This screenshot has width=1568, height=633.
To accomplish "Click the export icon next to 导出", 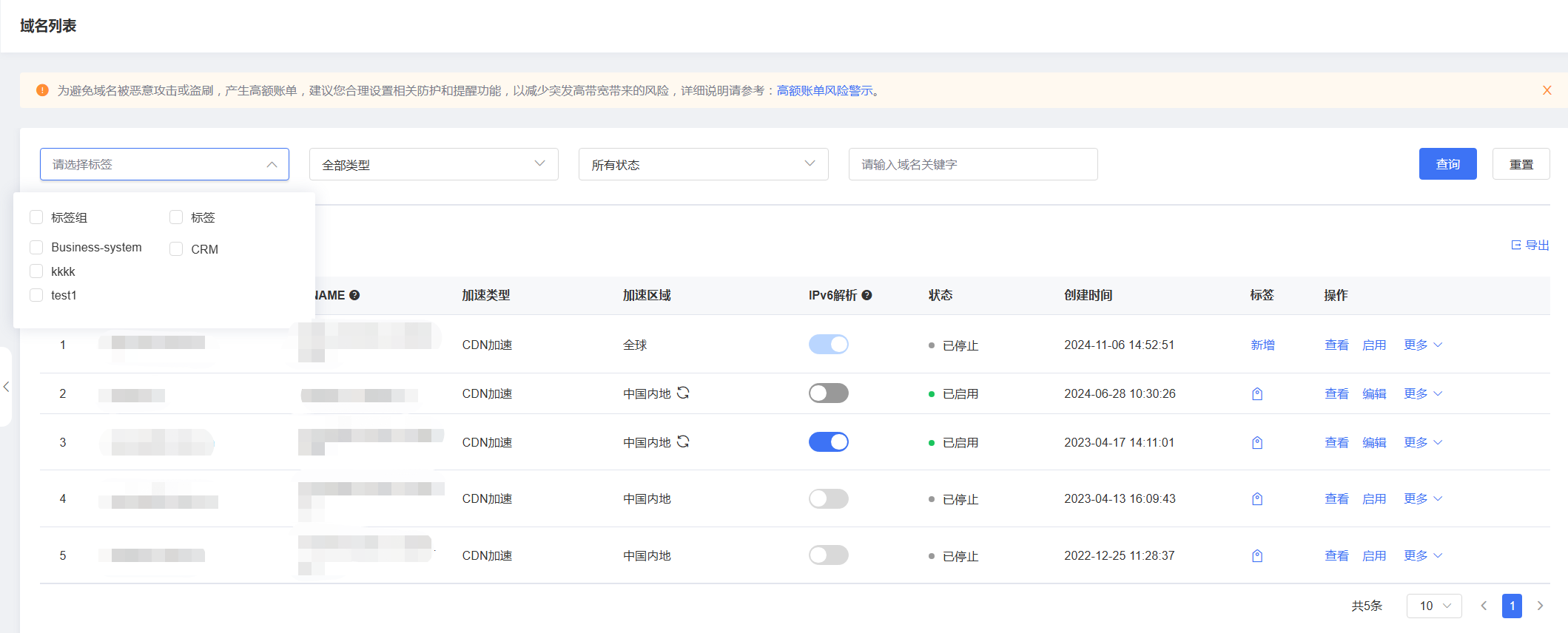I will coord(1516,245).
